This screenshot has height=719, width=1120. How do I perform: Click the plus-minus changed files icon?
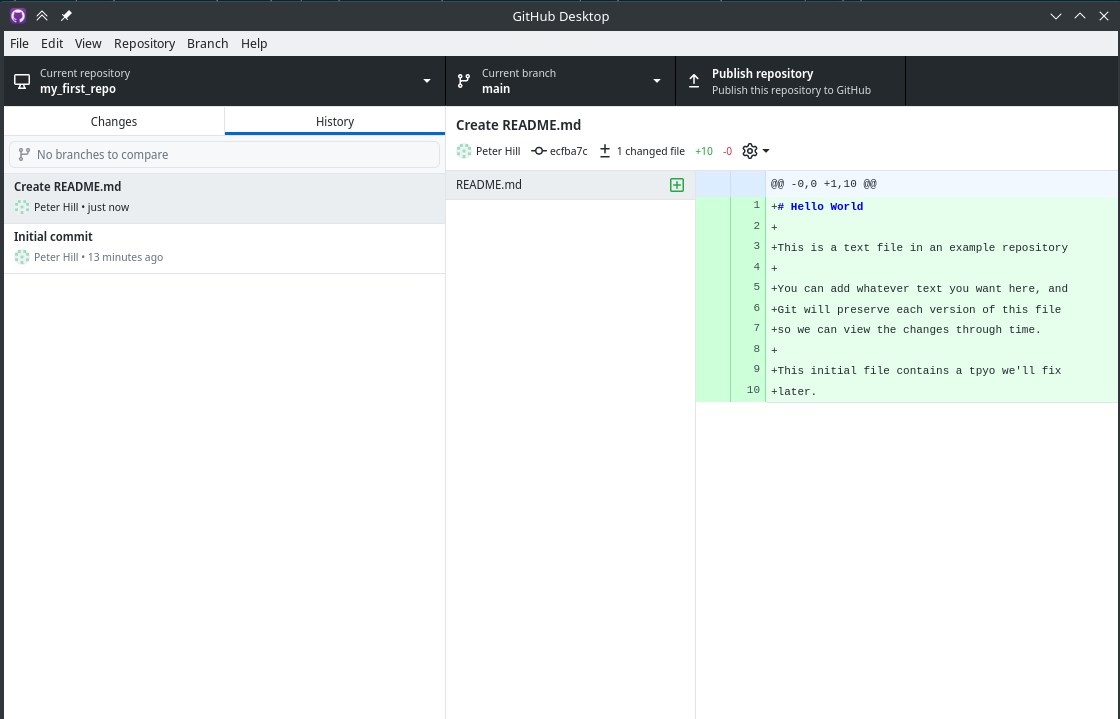tap(605, 151)
